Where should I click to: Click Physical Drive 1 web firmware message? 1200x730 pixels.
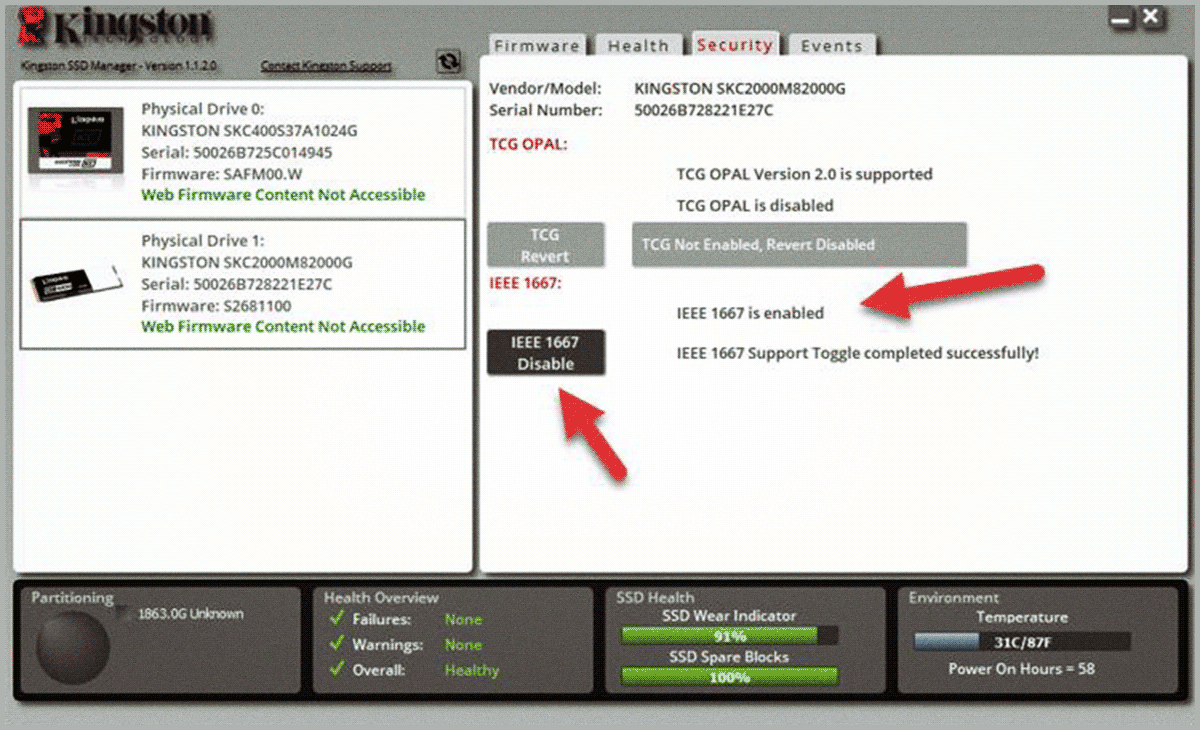click(x=283, y=326)
